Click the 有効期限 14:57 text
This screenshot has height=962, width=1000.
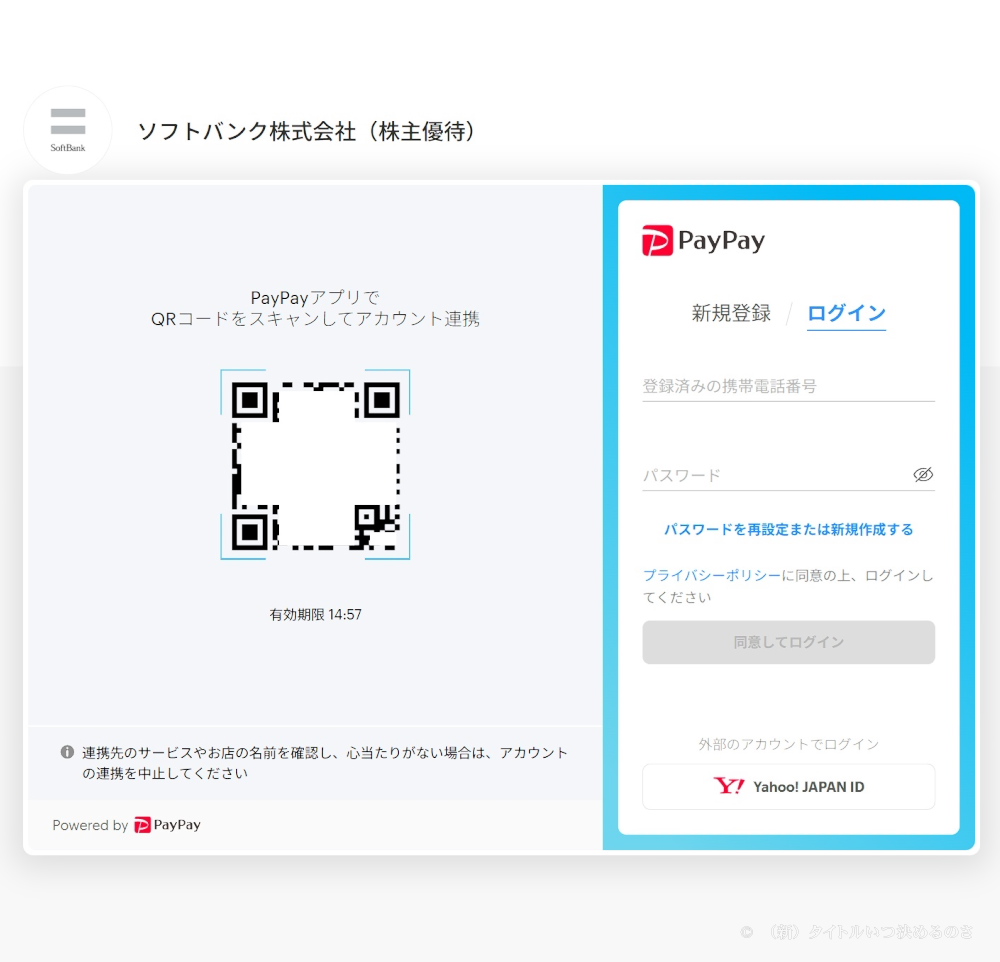click(x=315, y=614)
